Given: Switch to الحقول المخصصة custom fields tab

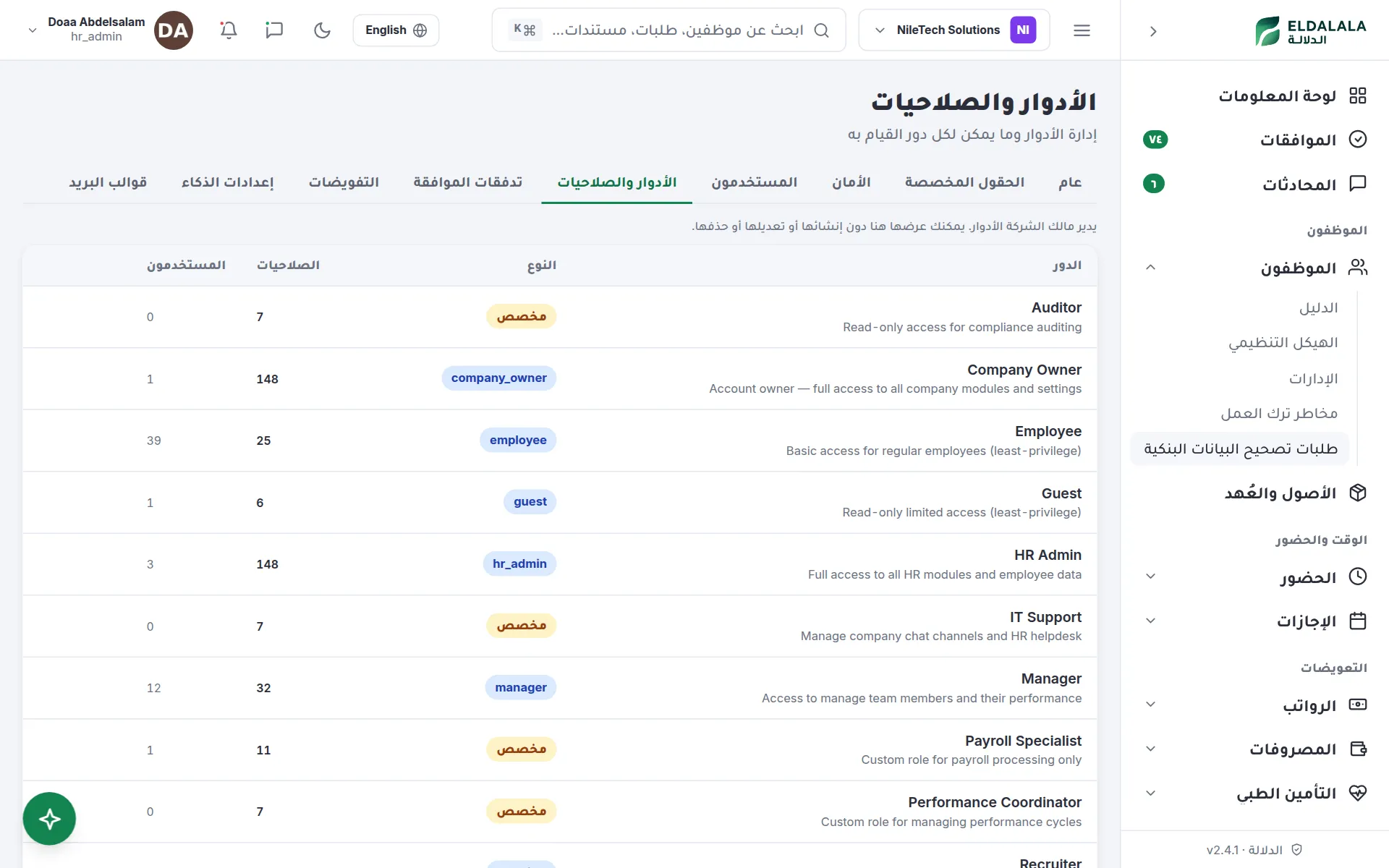Looking at the screenshot, I should [964, 182].
